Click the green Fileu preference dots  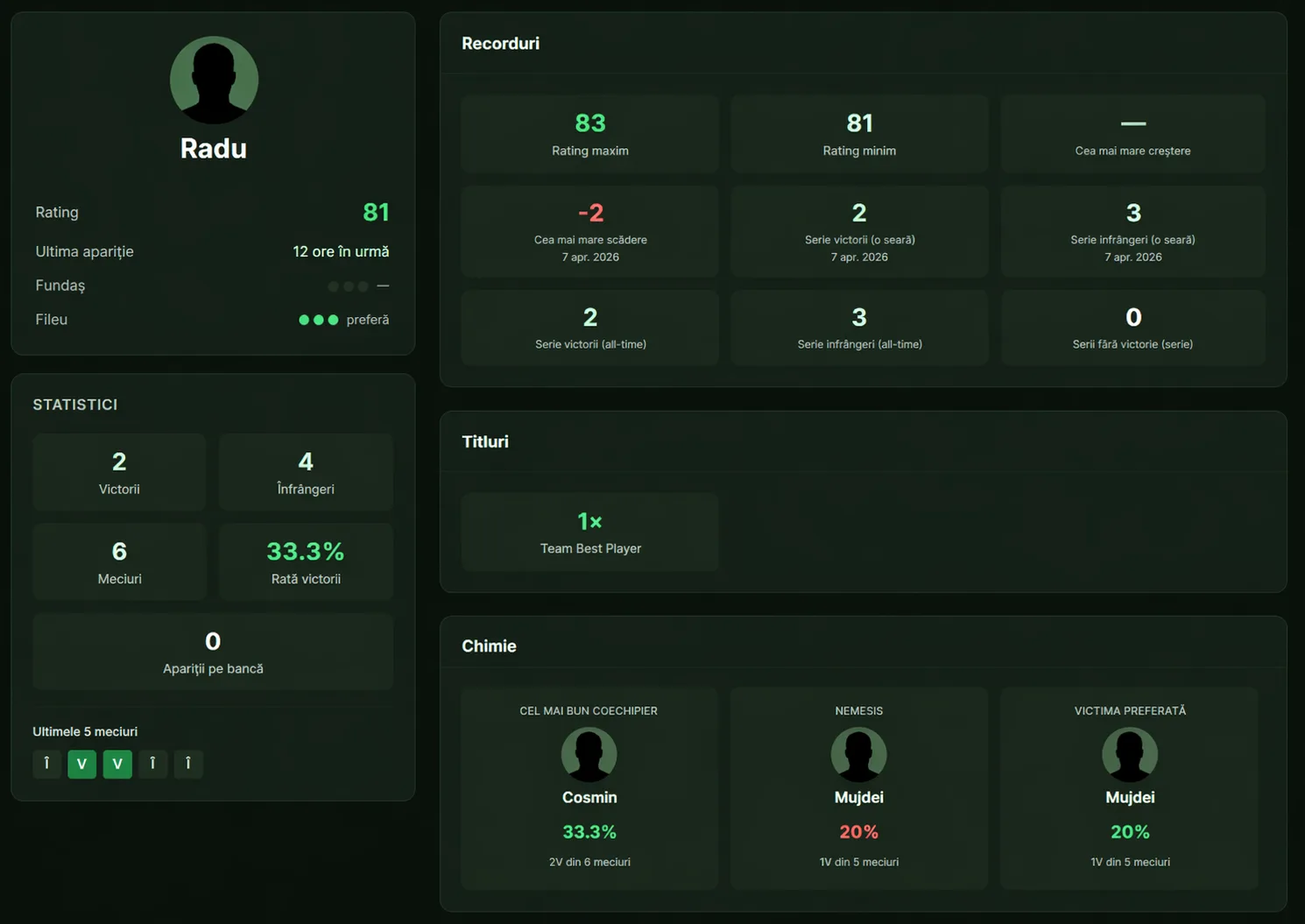(318, 320)
